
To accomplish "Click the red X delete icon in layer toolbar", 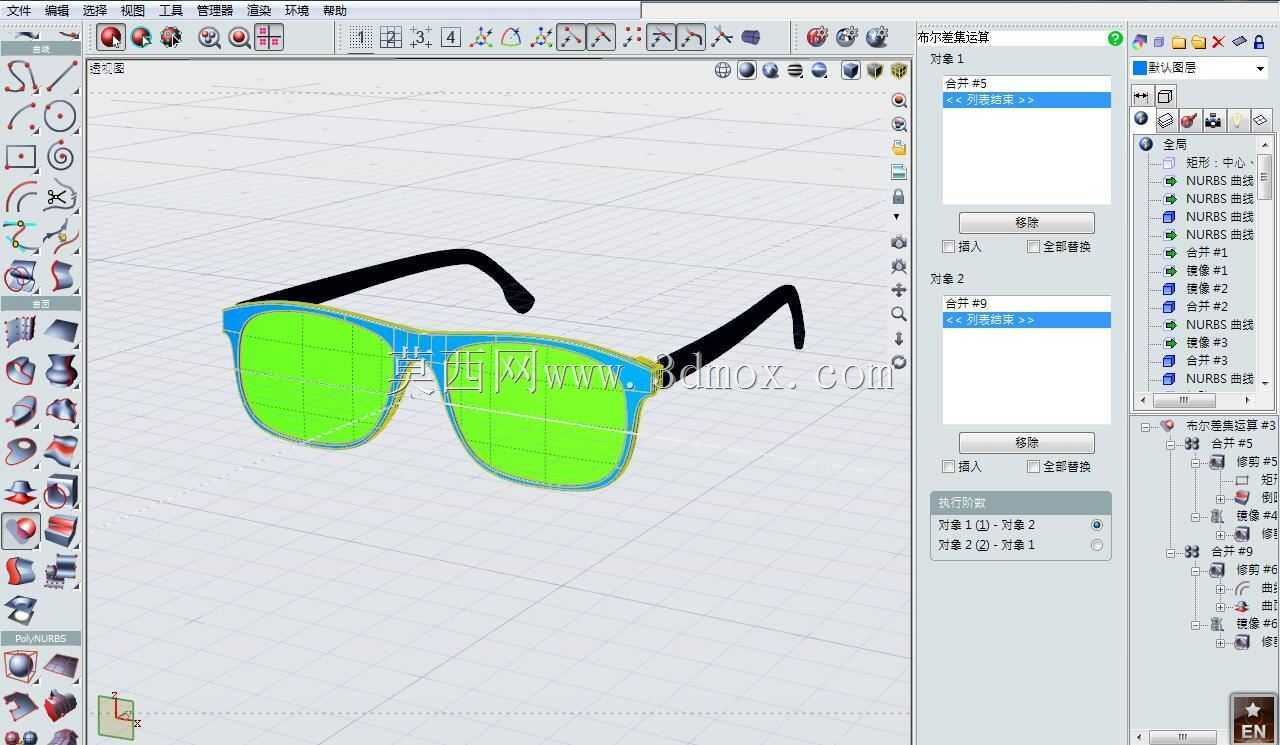I will point(1218,42).
